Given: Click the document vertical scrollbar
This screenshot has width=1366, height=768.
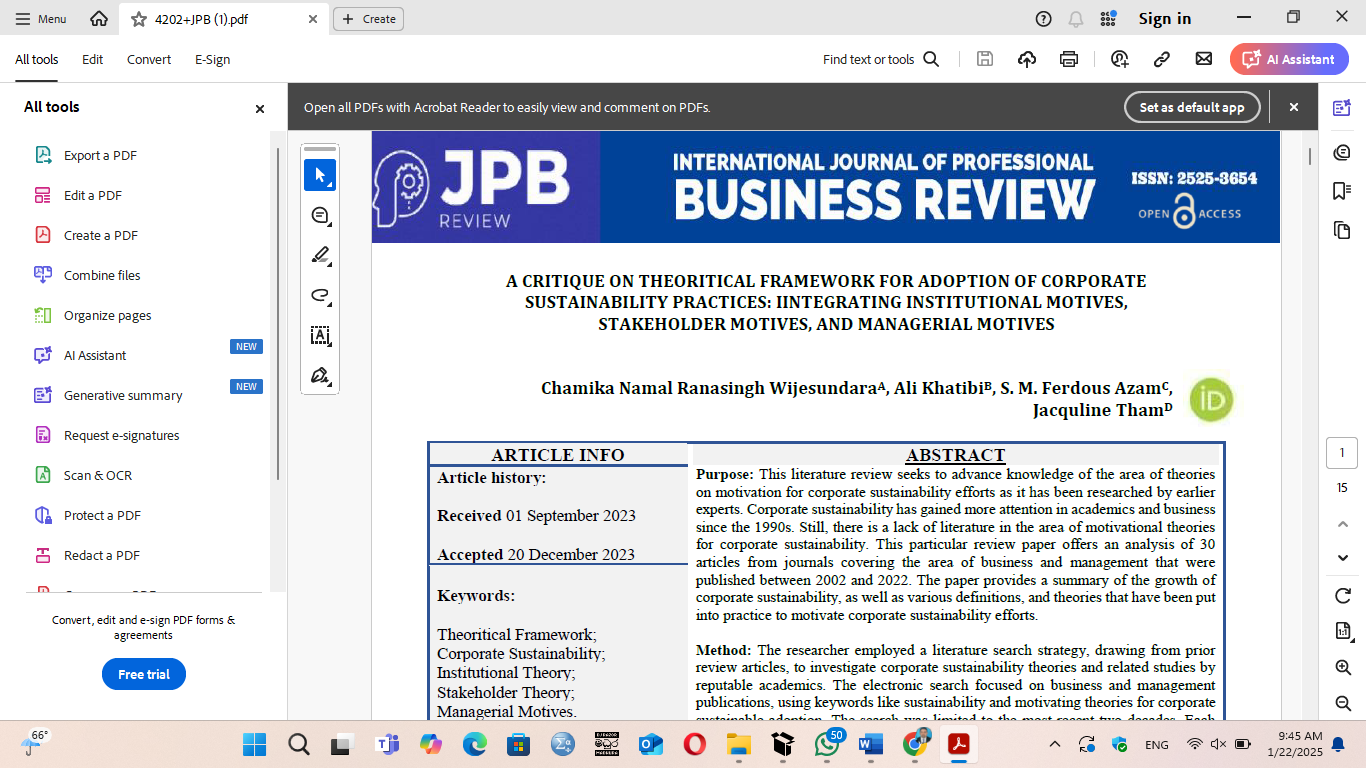Looking at the screenshot, I should (x=1310, y=156).
